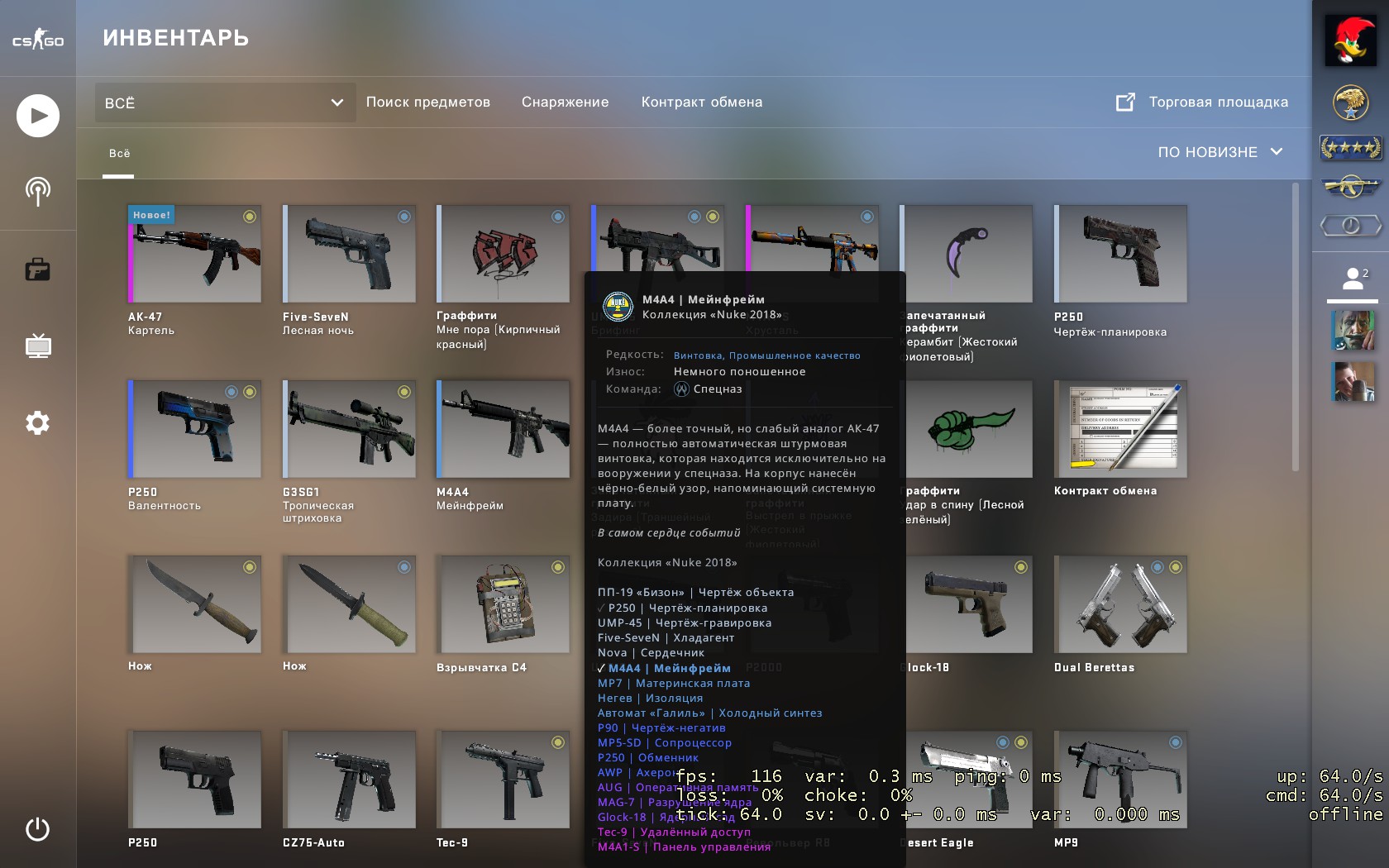Image resolution: width=1389 pixels, height=868 pixels.
Task: Select the tan-handled Нож item
Action: click(195, 604)
